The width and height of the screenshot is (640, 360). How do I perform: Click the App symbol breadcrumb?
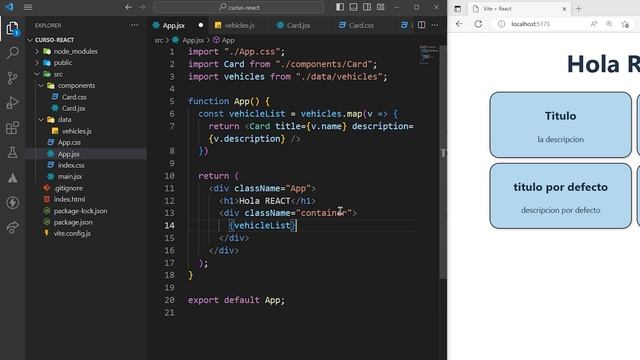pyautogui.click(x=224, y=40)
